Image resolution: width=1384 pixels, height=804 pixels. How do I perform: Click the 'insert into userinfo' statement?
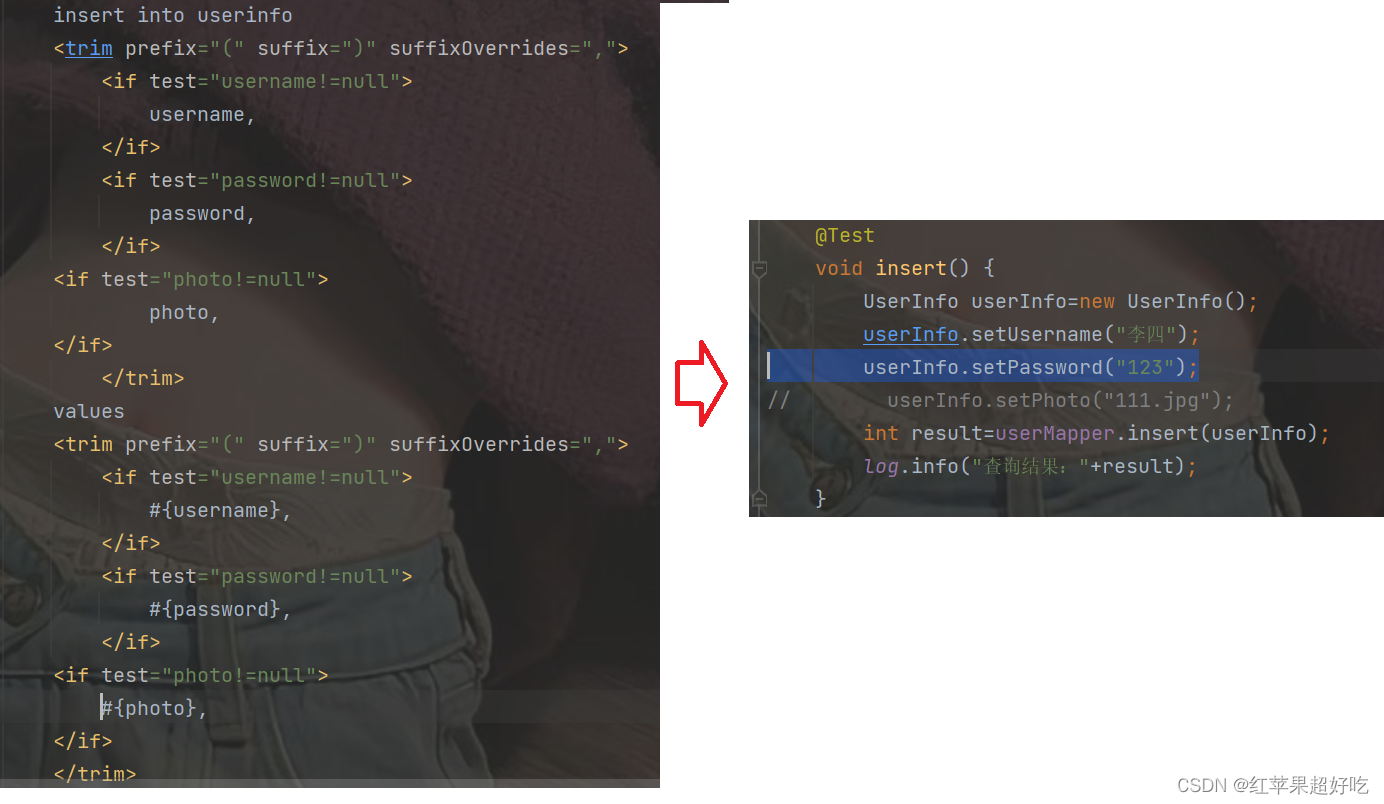coord(173,15)
